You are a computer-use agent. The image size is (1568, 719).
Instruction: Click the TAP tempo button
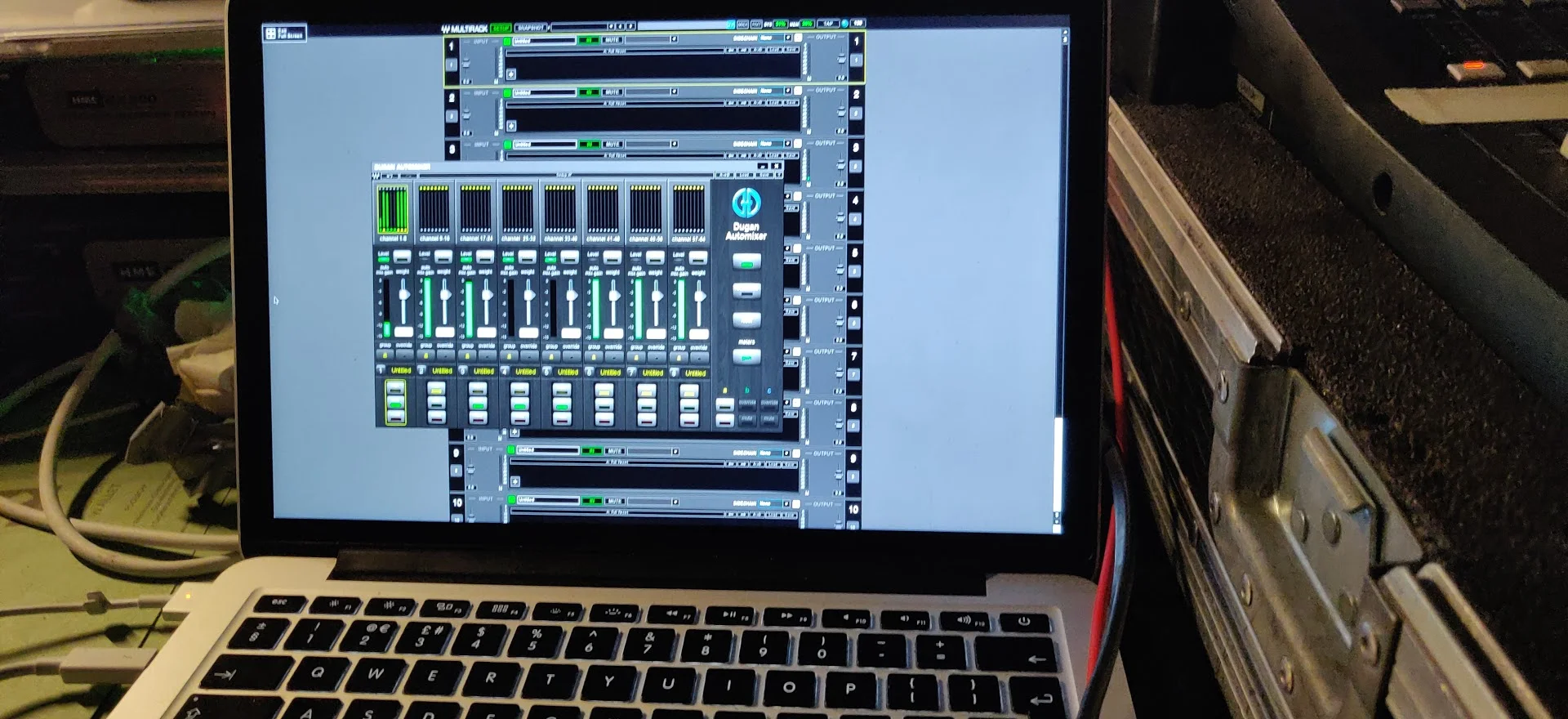[x=828, y=24]
